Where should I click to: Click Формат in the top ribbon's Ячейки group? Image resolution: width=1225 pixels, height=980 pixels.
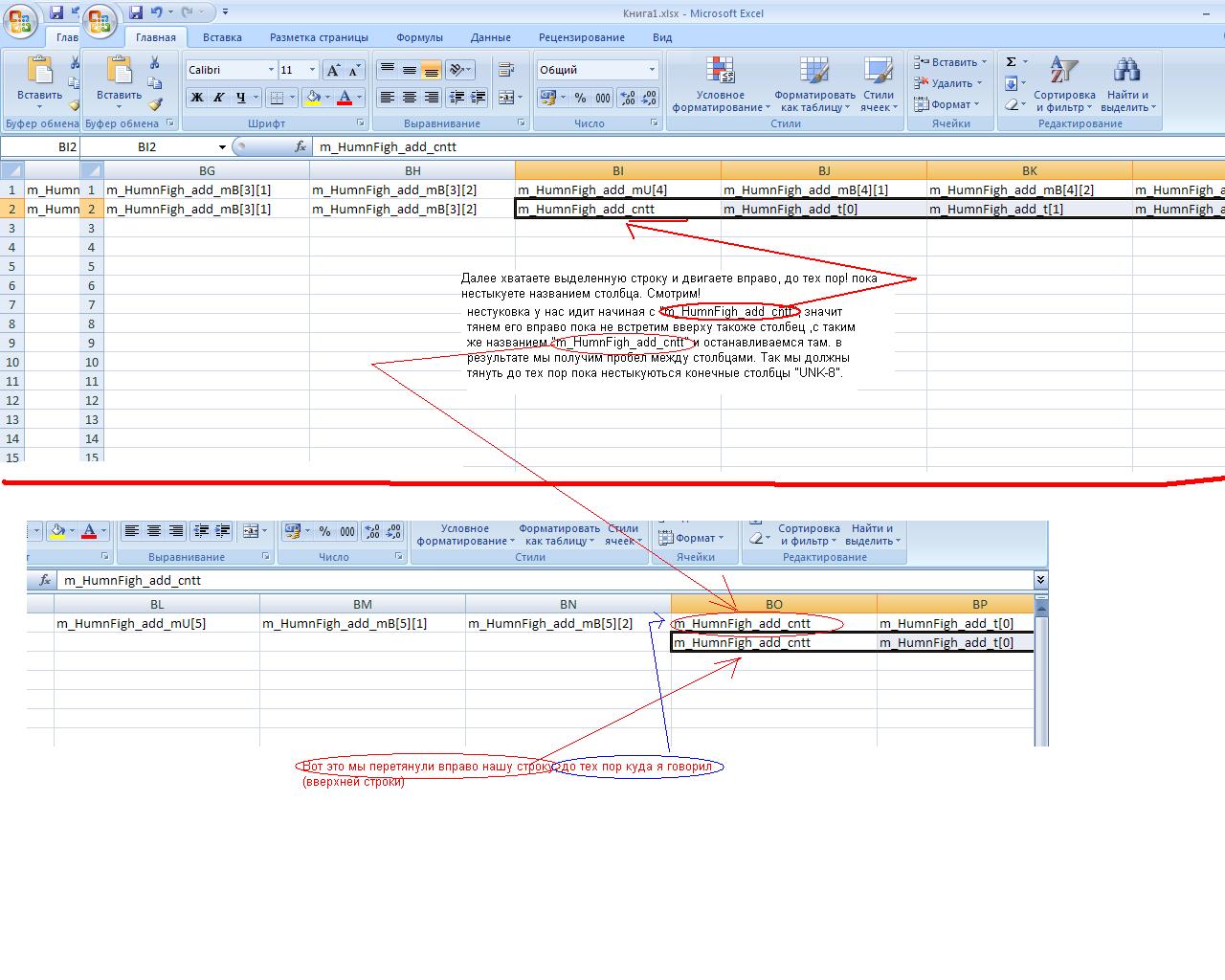point(947,104)
